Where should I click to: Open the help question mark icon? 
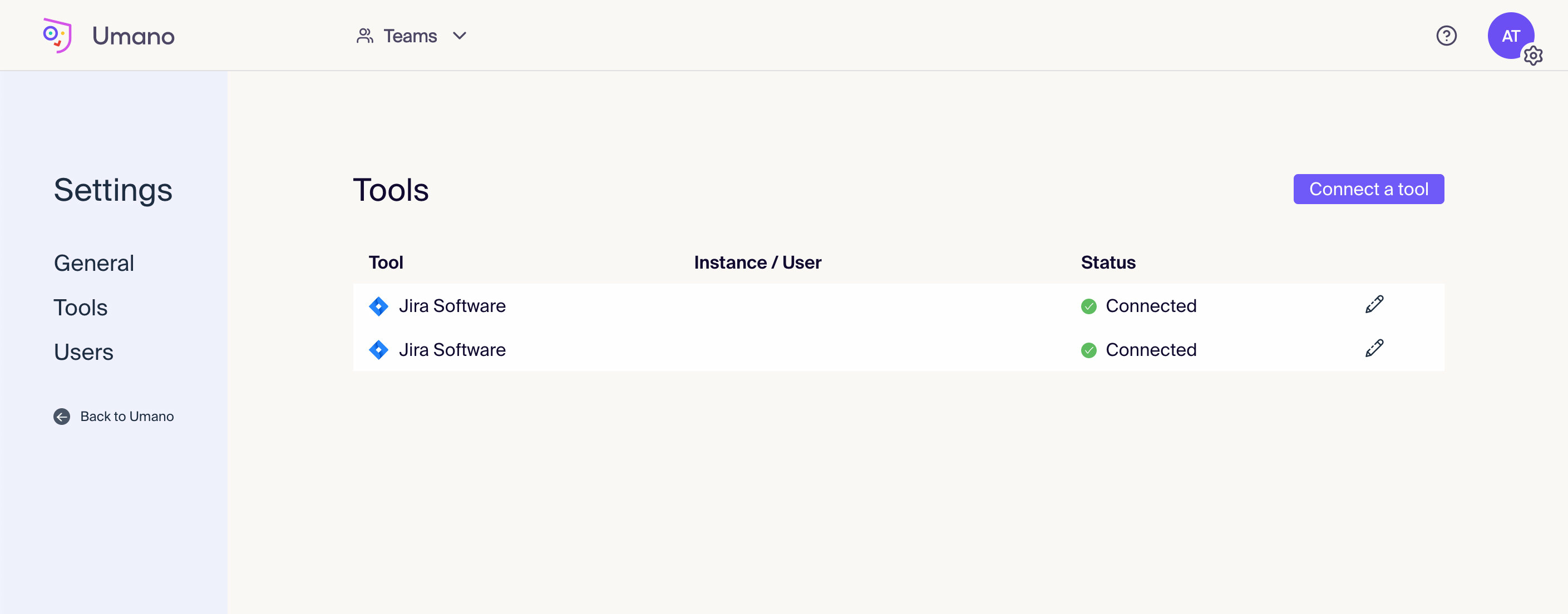1446,36
